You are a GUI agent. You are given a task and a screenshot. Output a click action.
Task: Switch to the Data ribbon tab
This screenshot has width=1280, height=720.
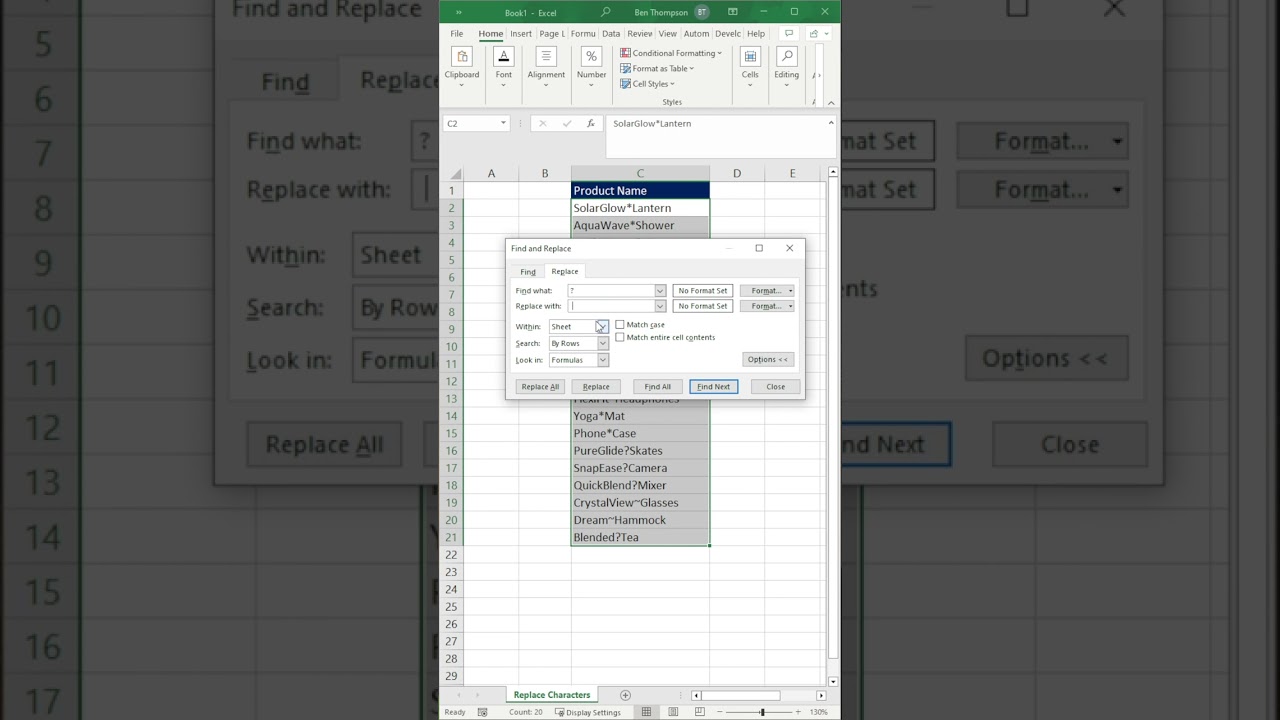[x=611, y=34]
